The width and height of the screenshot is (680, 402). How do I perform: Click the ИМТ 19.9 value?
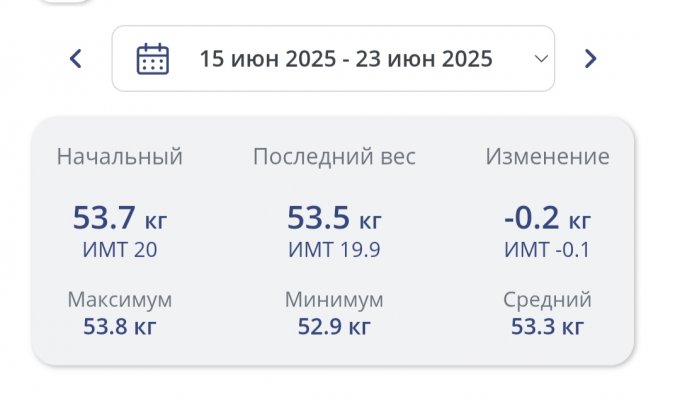pyautogui.click(x=334, y=250)
